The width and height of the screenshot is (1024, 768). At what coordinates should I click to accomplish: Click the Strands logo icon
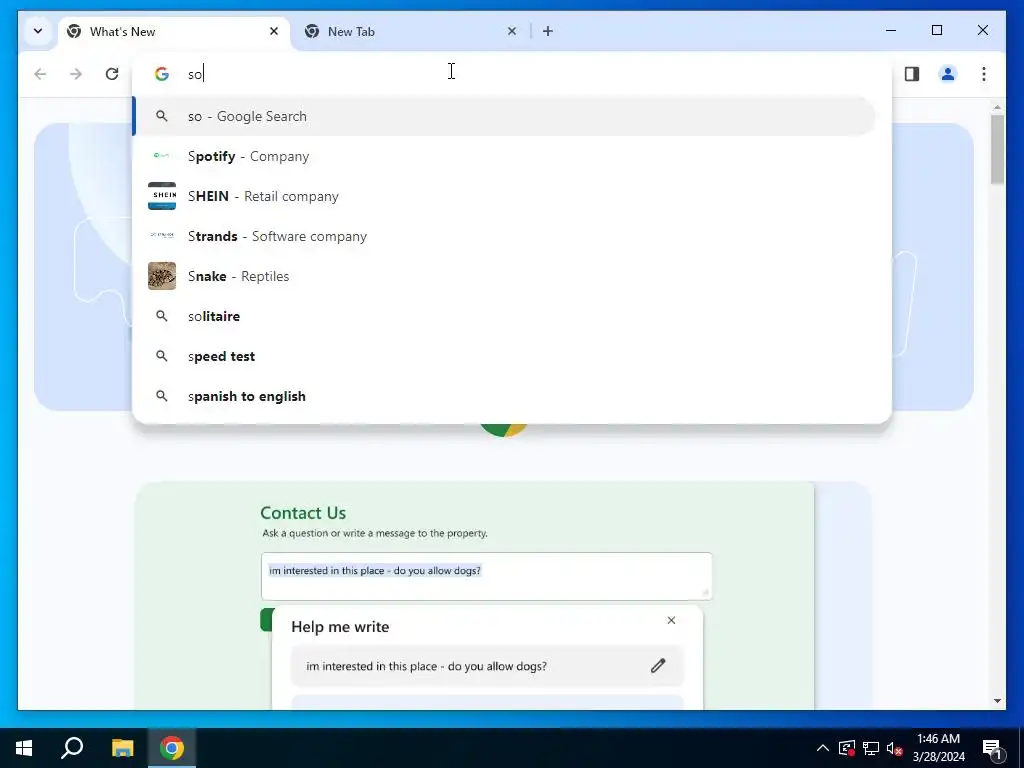tap(161, 235)
